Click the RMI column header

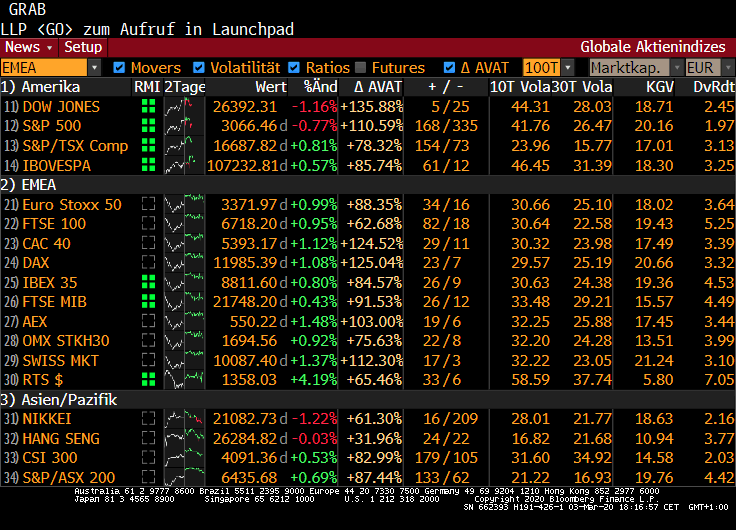click(x=147, y=87)
